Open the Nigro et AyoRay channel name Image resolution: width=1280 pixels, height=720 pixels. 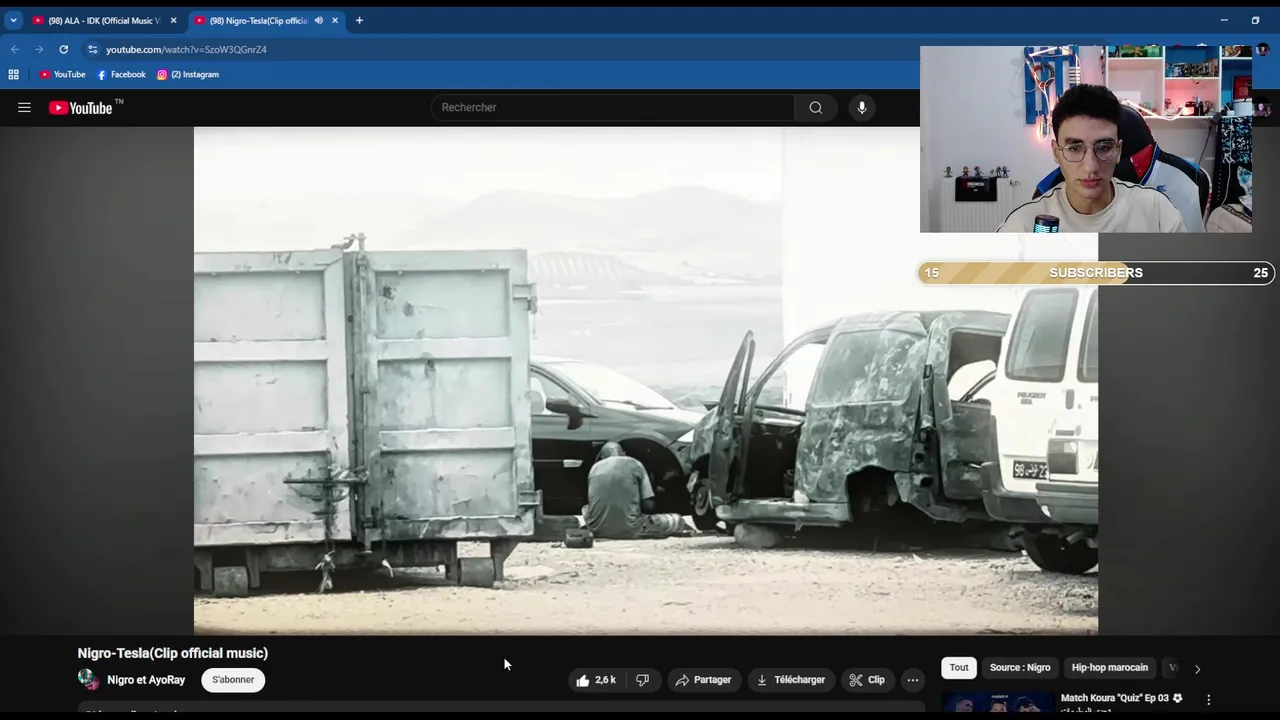[x=146, y=680]
